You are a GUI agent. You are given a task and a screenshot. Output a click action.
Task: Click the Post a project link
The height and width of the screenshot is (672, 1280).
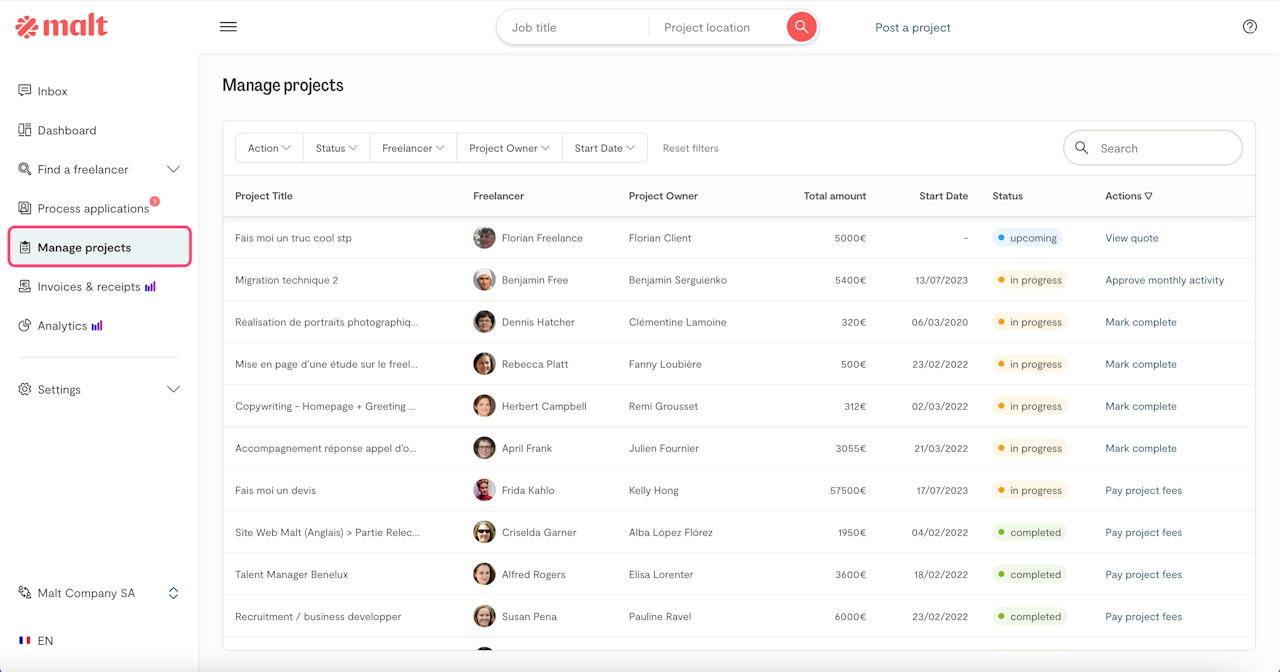point(912,28)
